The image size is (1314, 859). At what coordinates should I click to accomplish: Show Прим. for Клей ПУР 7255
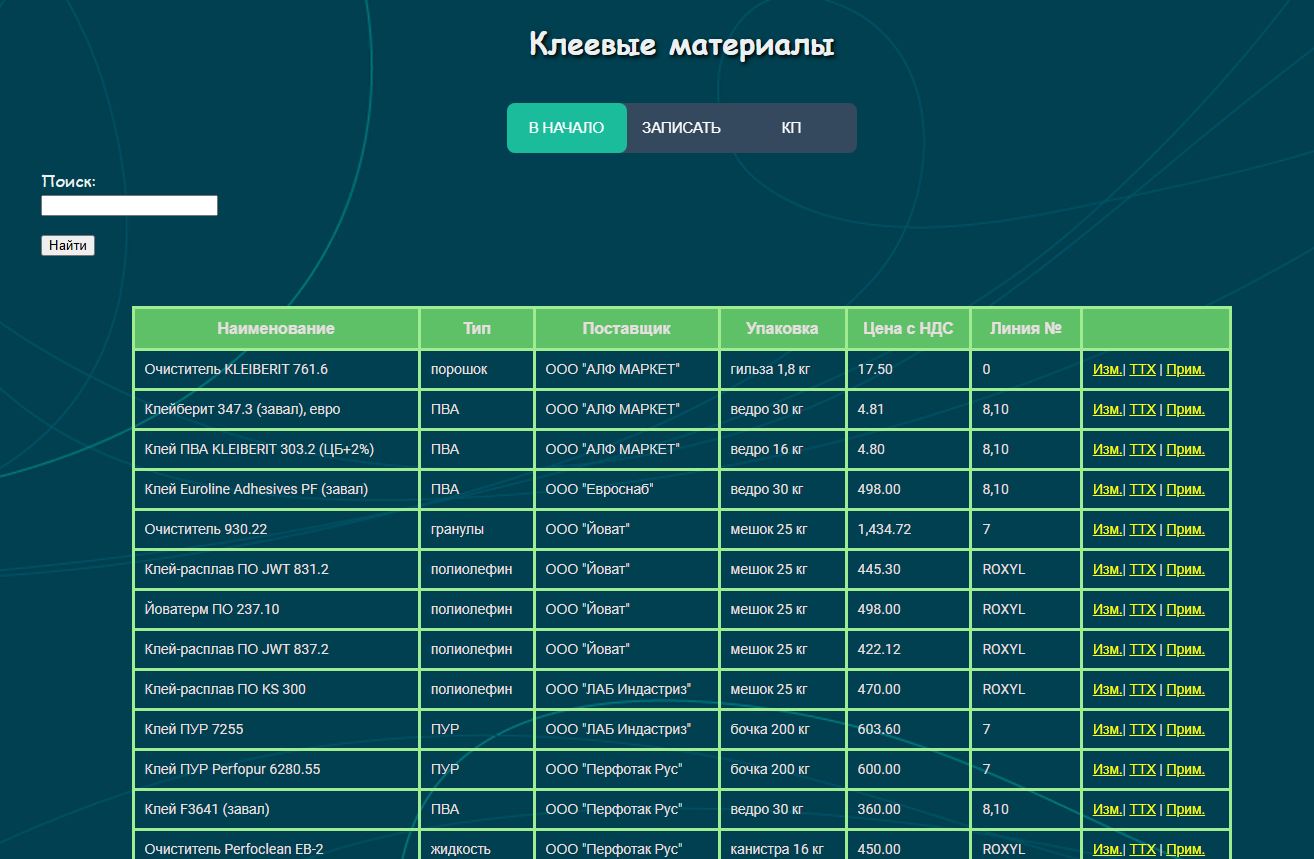pos(1185,729)
